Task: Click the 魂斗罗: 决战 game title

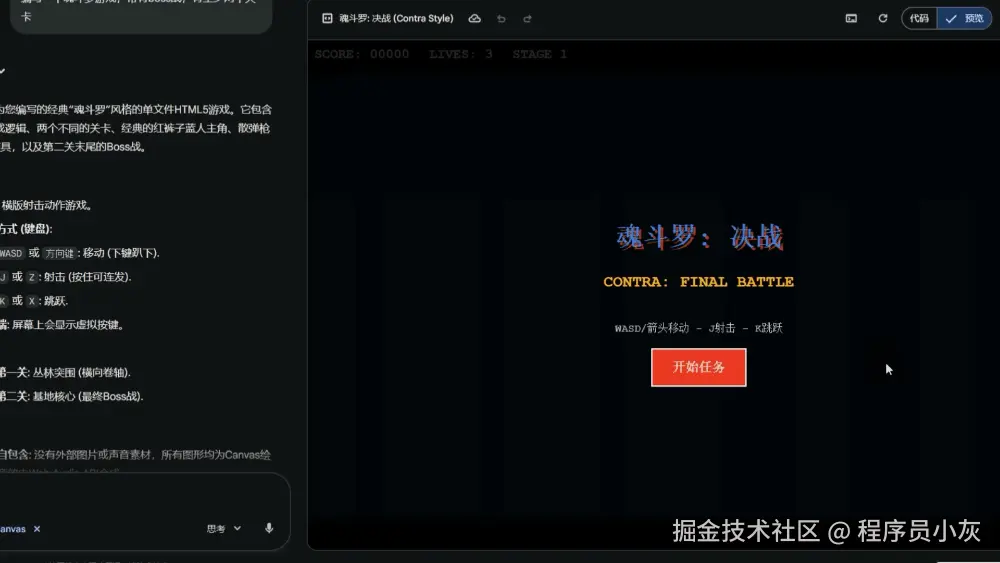Action: [699, 237]
